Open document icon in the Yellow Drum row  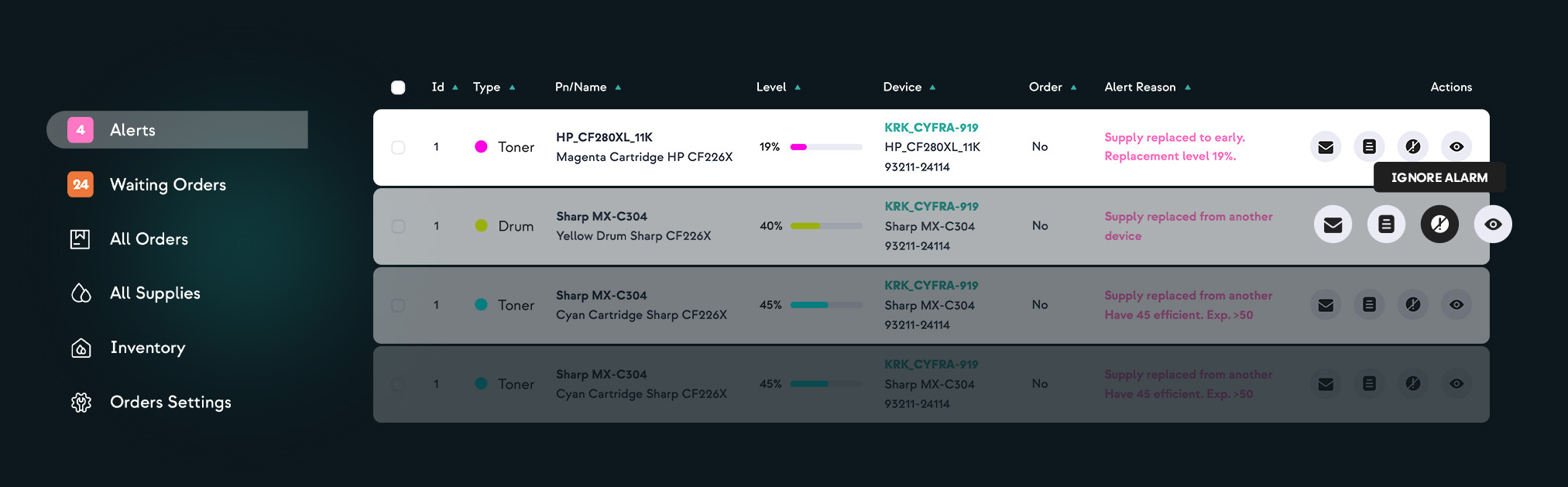click(1386, 225)
